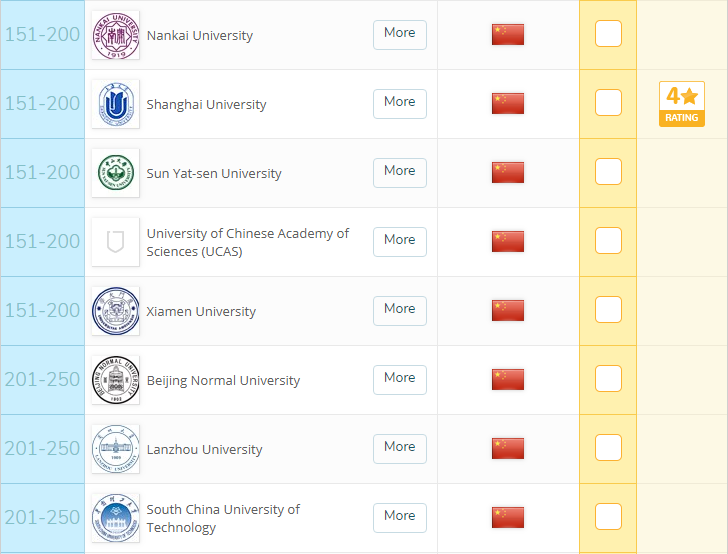
Task: Click the Xiamen University logo
Action: (115, 311)
